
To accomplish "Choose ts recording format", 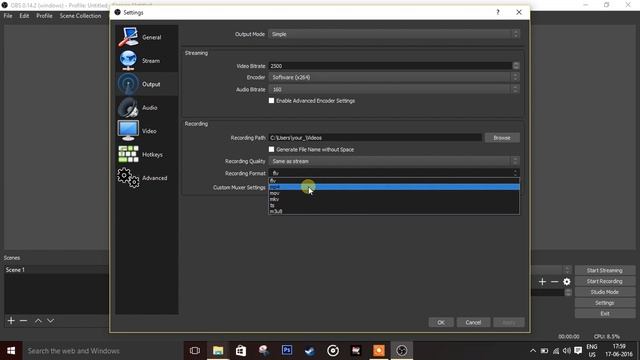I will pos(394,205).
